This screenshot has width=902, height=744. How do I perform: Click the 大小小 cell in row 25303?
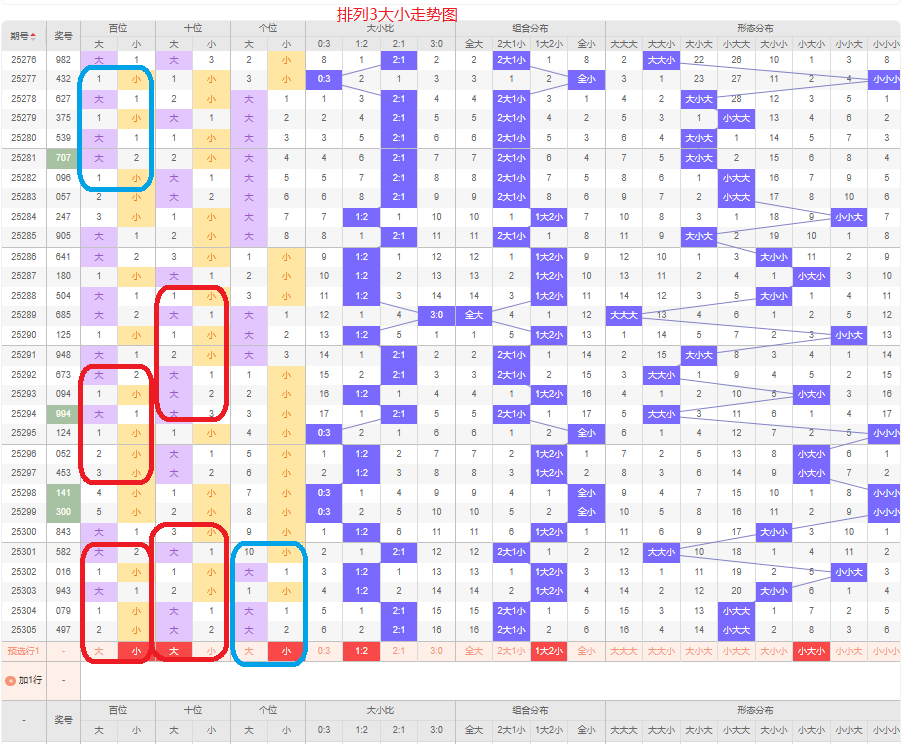tap(774, 591)
